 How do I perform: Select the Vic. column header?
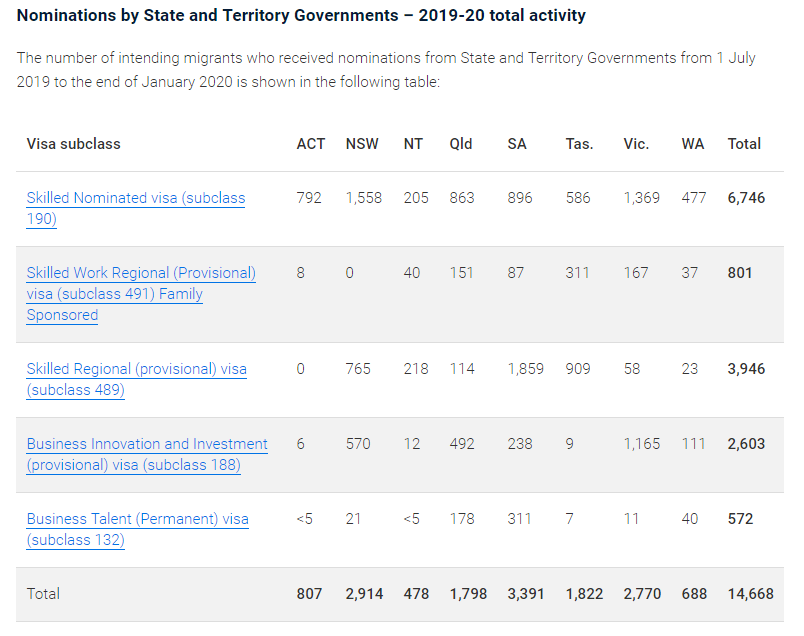tap(636, 144)
